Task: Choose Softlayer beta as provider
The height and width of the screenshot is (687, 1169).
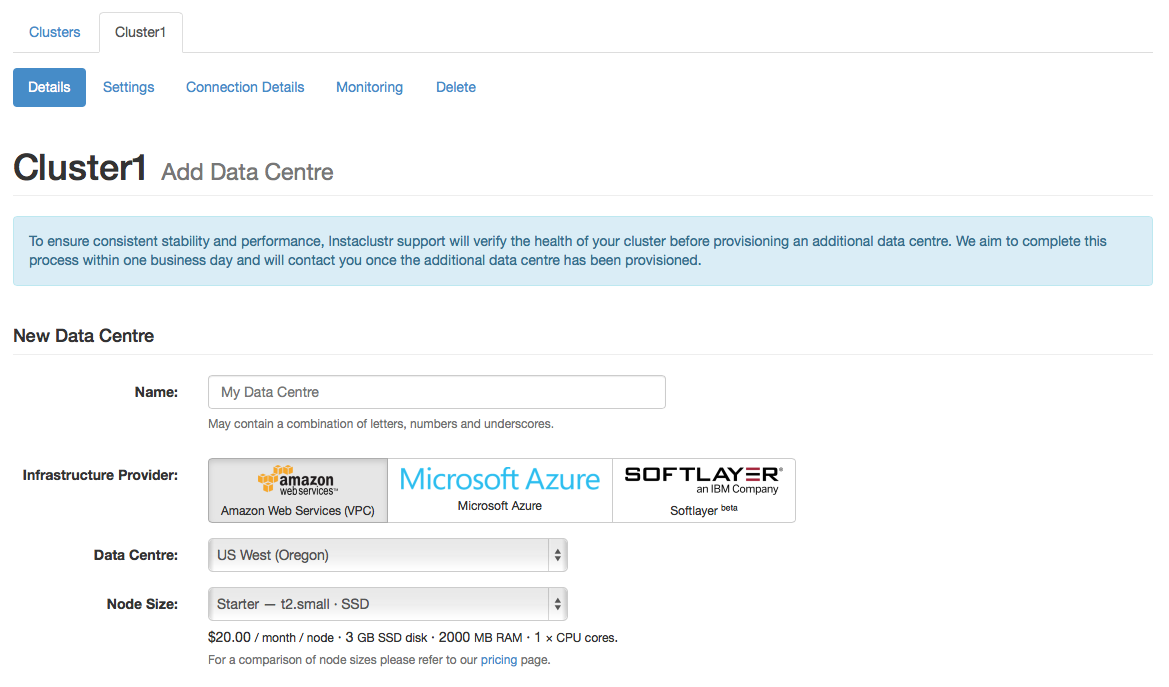Action: tap(704, 490)
